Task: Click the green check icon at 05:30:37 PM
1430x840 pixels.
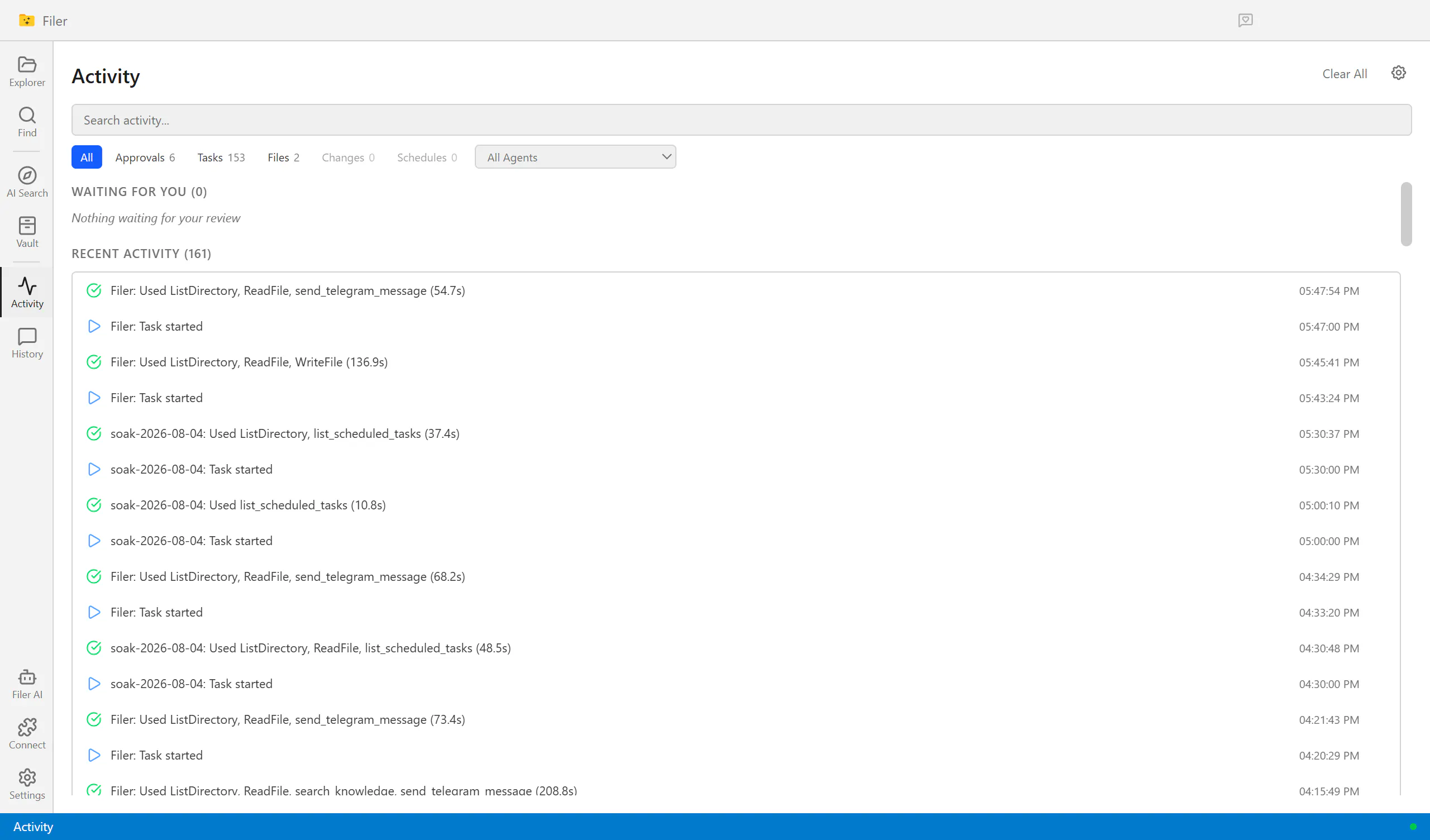Action: [x=94, y=433]
